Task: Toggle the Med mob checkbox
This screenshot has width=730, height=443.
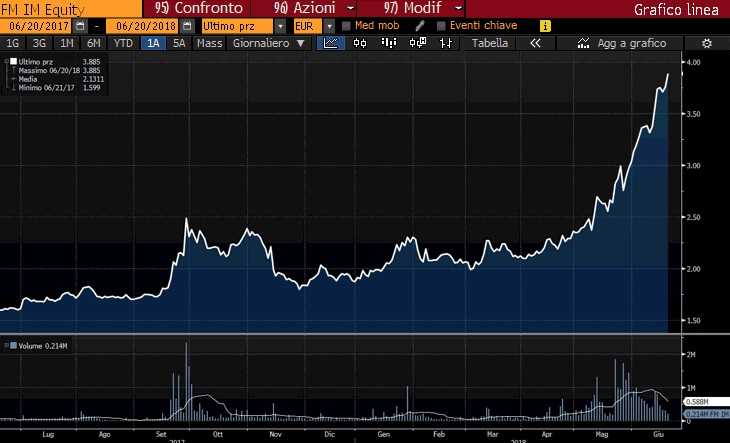Action: [346, 26]
